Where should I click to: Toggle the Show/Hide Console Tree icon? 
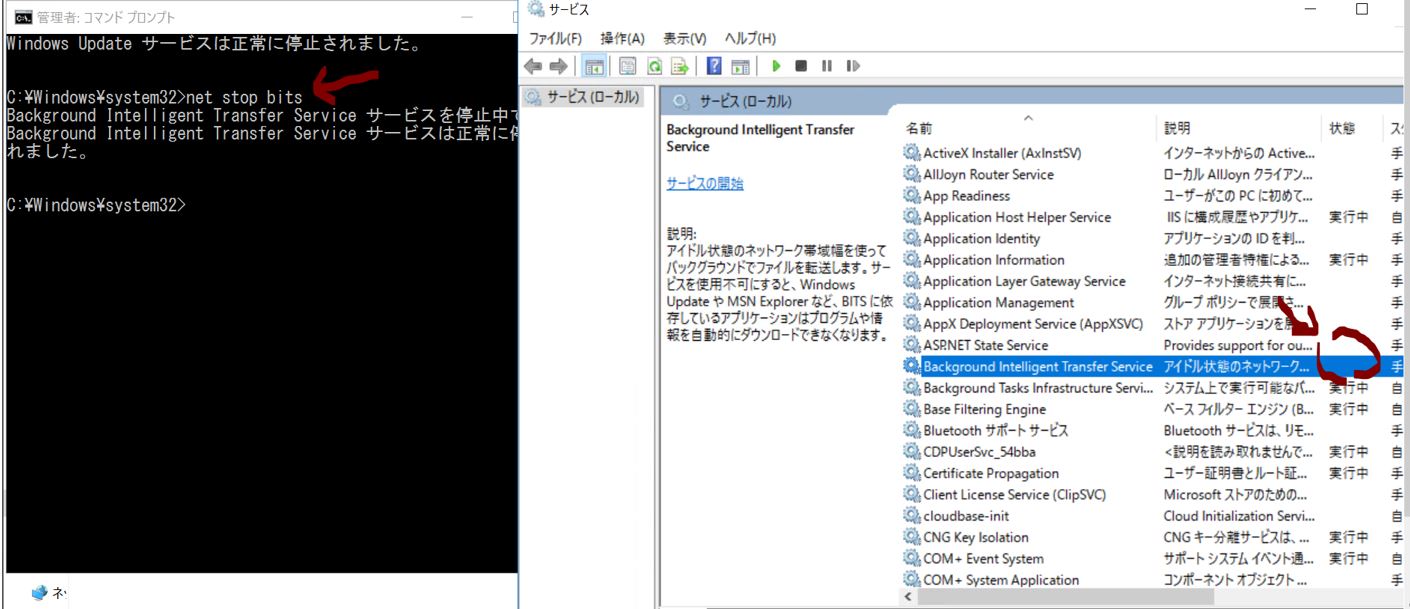click(594, 66)
